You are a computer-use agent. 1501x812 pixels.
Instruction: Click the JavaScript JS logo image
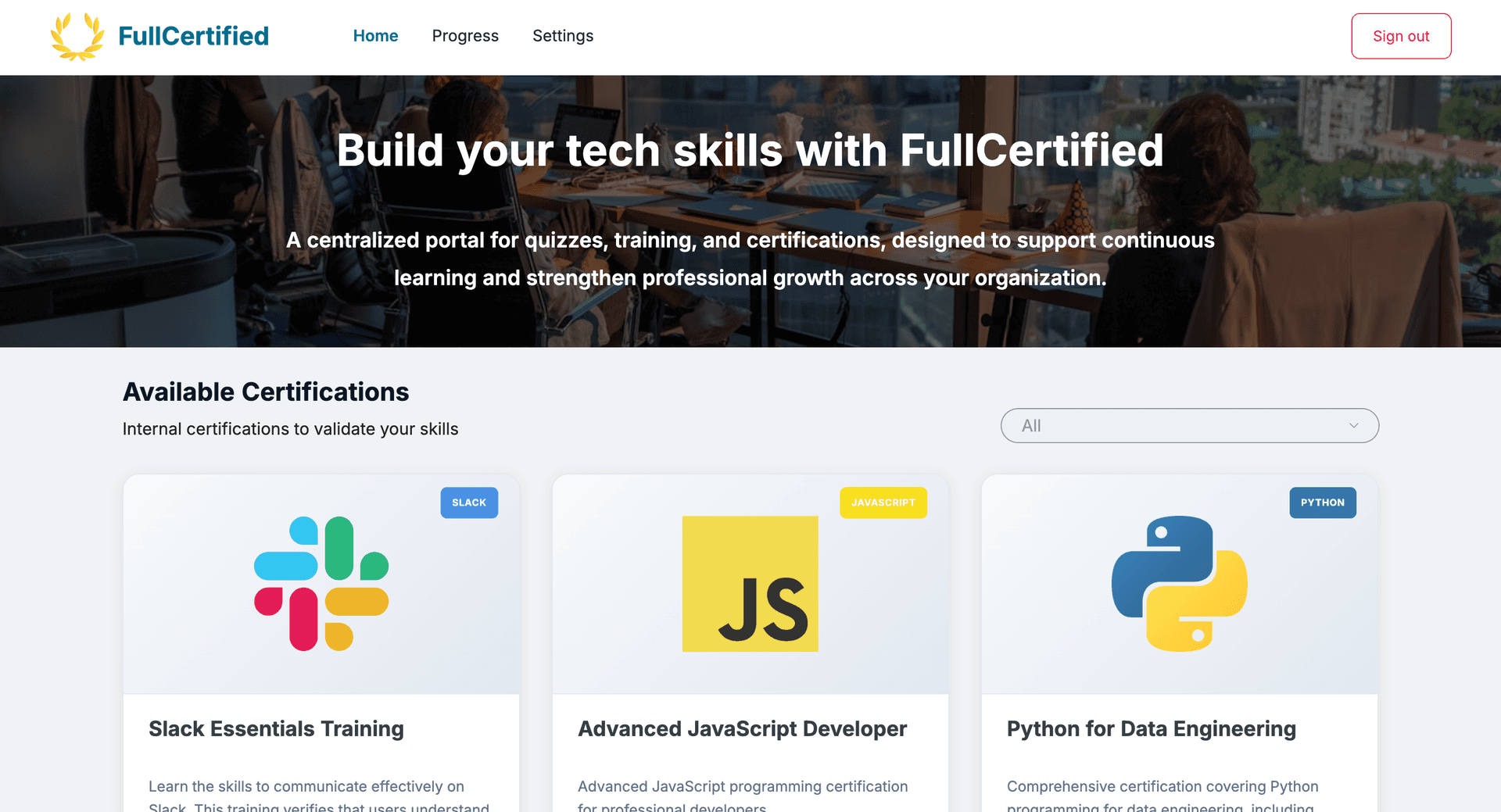pos(750,583)
